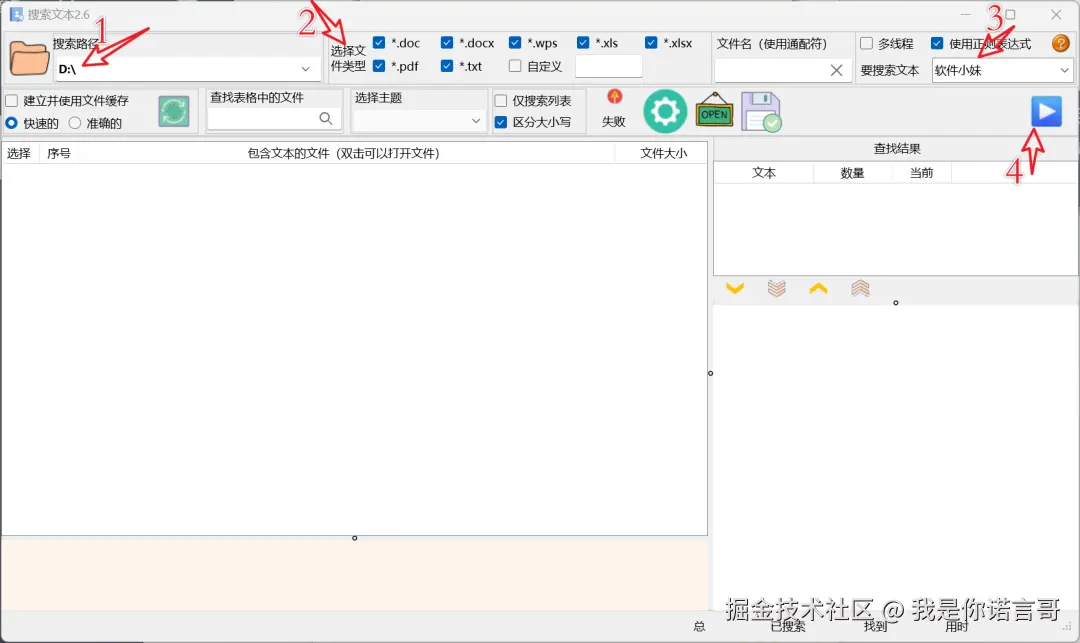Click the double up chevron icon
The height and width of the screenshot is (643, 1080).
pos(860,288)
